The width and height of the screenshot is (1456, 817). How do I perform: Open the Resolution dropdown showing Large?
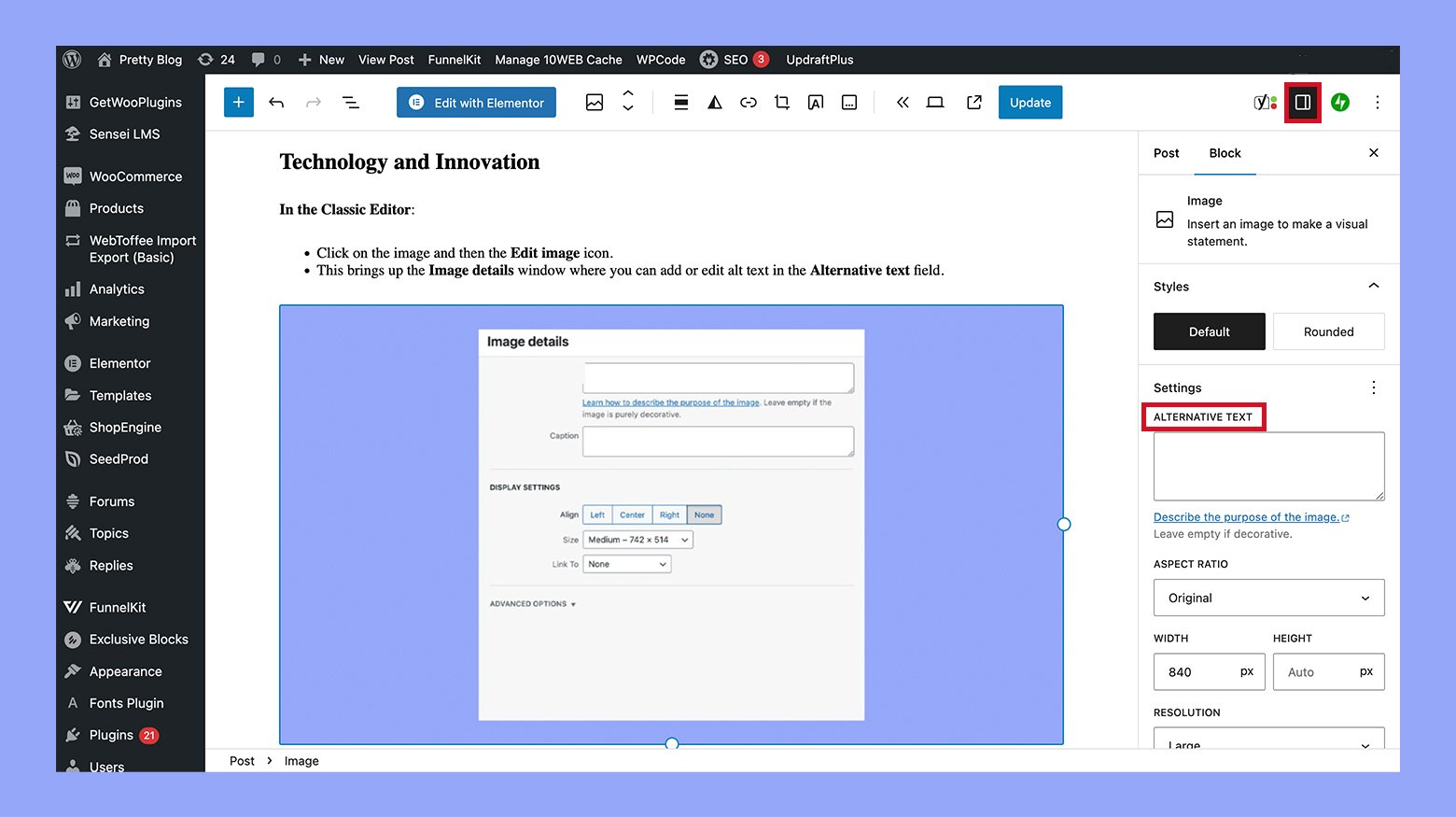1268,742
